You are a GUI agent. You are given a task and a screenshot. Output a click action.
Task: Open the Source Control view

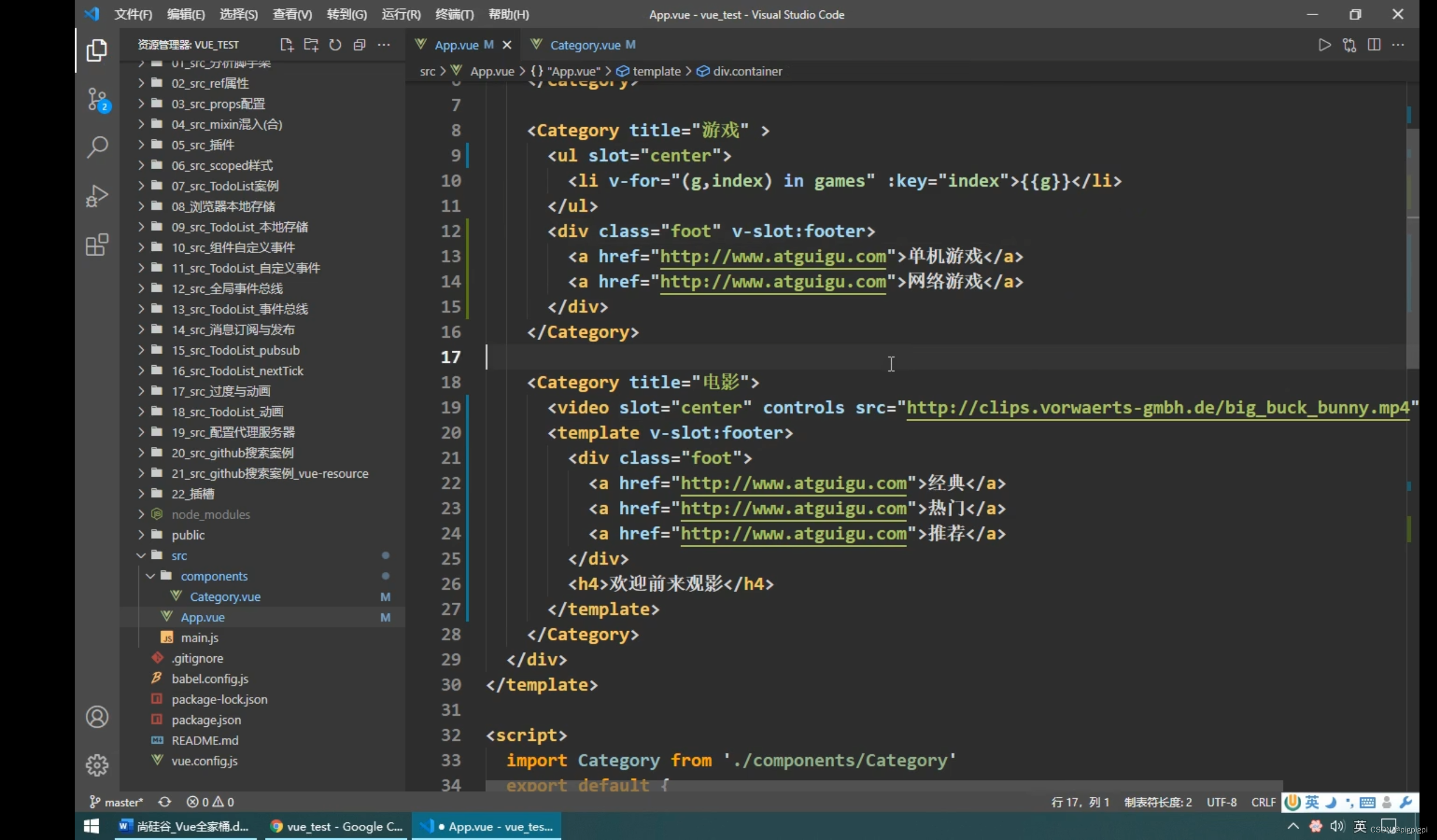[x=97, y=99]
